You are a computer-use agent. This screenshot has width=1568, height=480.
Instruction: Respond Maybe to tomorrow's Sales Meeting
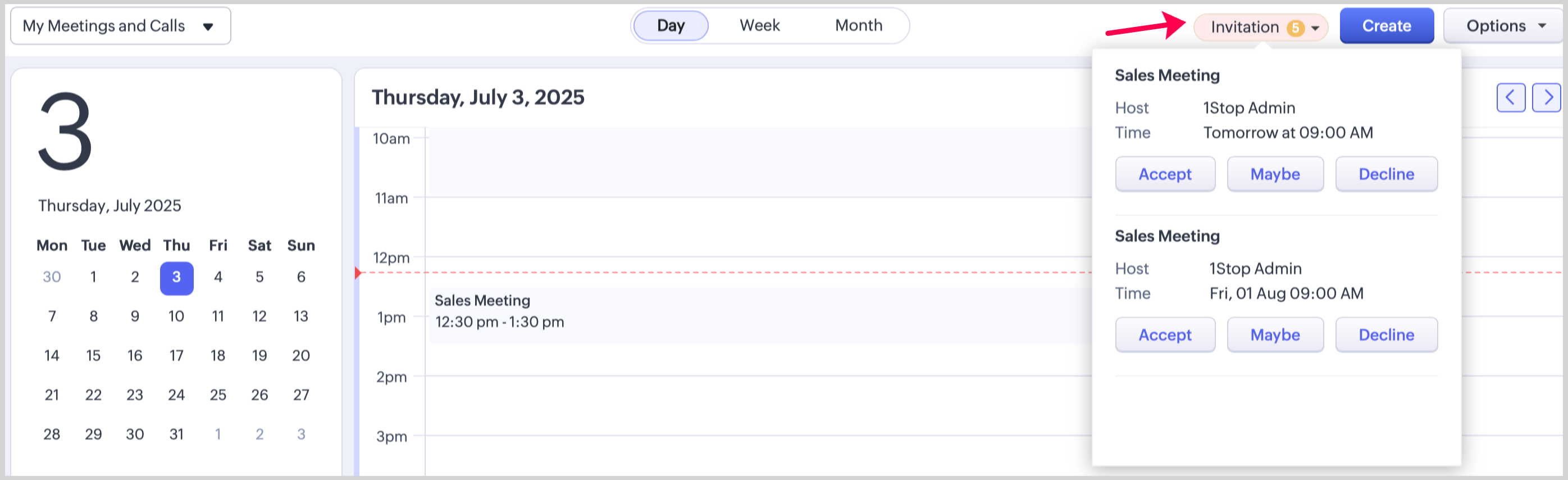1275,174
